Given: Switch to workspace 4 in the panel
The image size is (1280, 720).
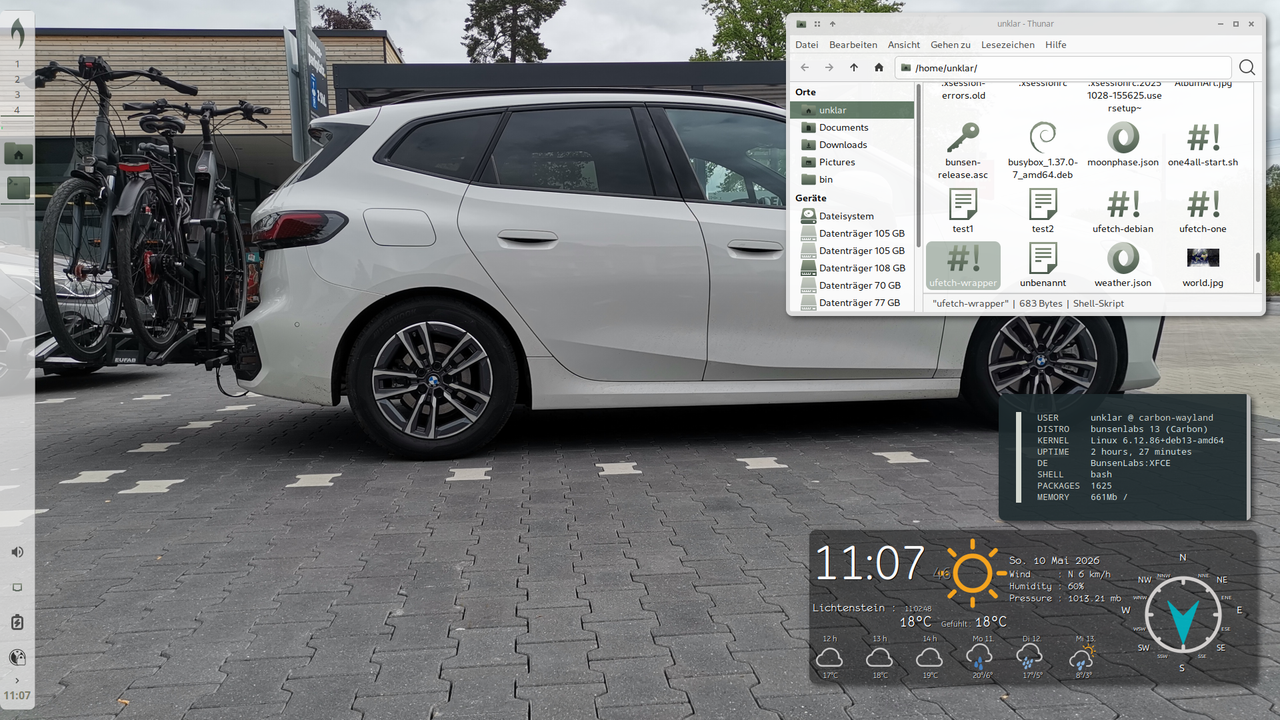Looking at the screenshot, I should [x=17, y=110].
